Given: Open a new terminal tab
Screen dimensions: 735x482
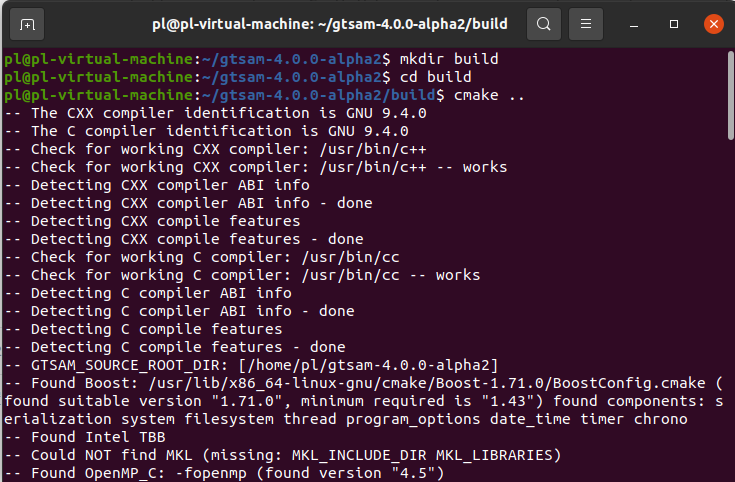Looking at the screenshot, I should [x=27, y=23].
